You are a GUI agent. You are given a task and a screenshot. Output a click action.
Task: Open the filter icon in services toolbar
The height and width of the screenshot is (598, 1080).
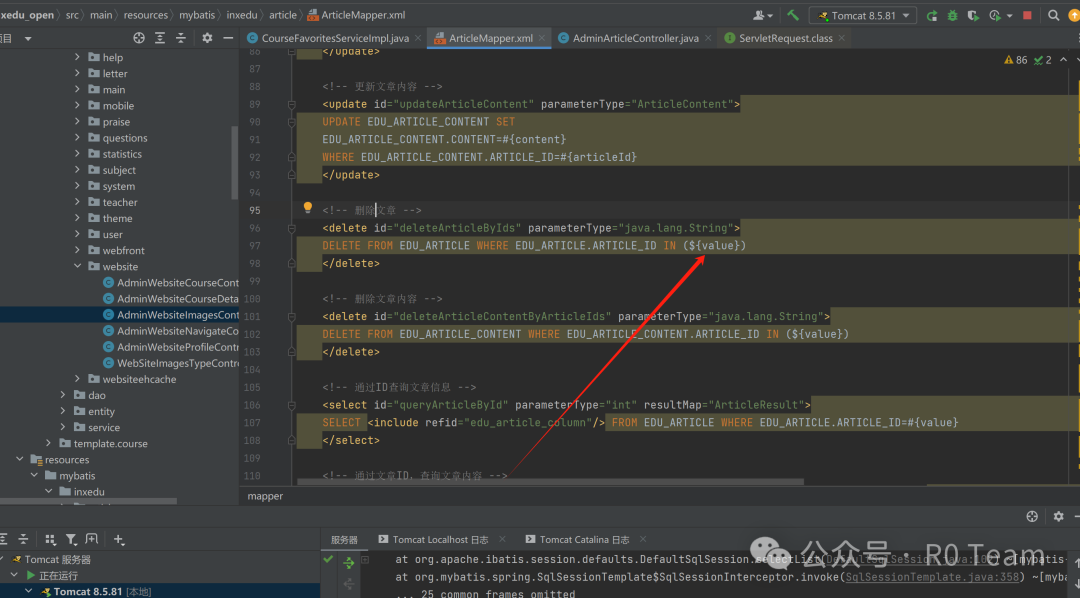[x=71, y=539]
